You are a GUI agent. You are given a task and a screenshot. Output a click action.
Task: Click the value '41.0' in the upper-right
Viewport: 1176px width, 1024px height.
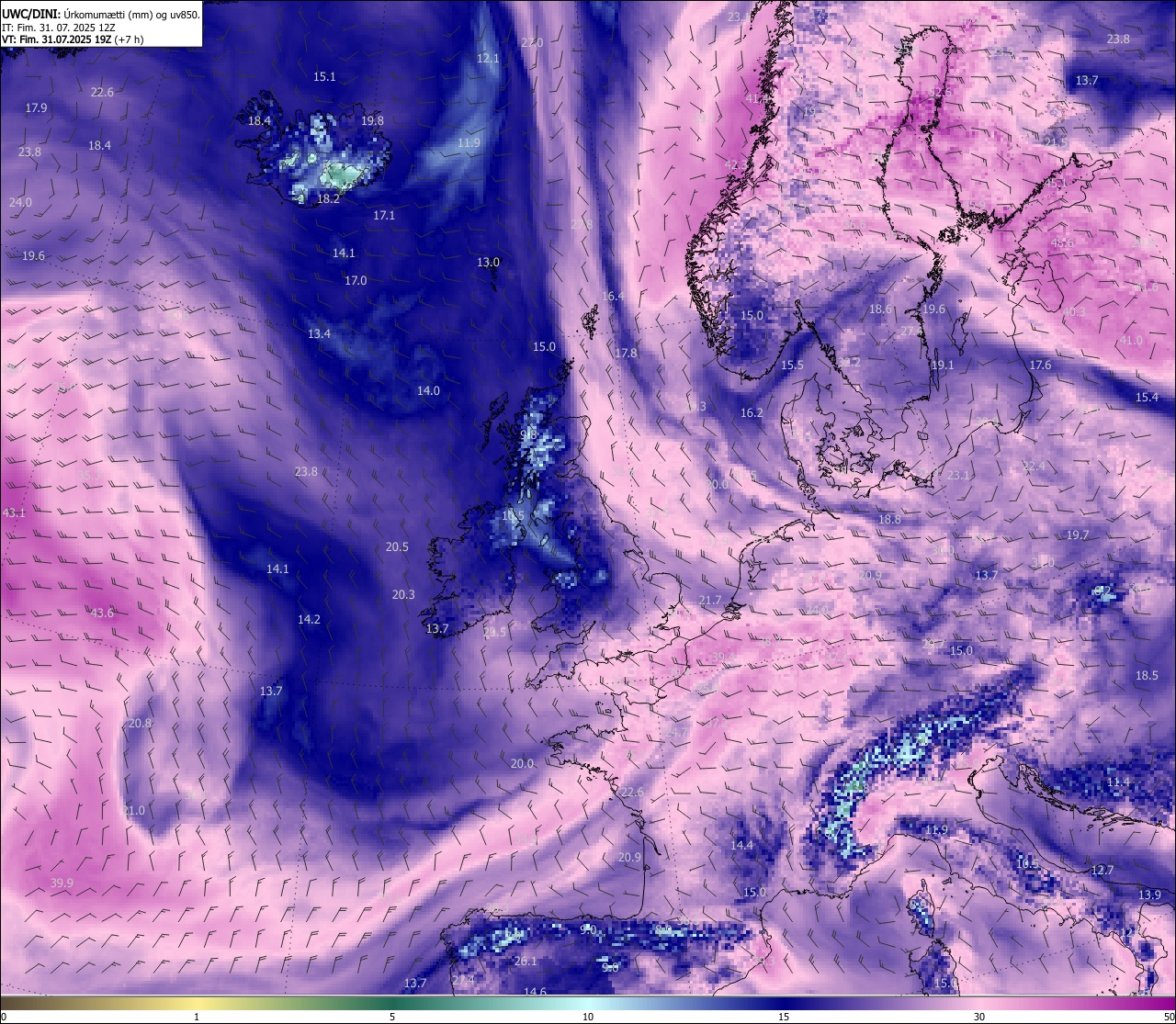[1131, 341]
